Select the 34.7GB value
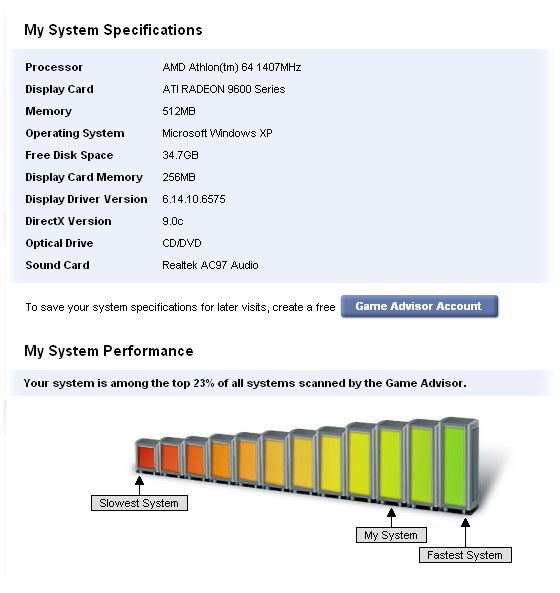 [180, 155]
